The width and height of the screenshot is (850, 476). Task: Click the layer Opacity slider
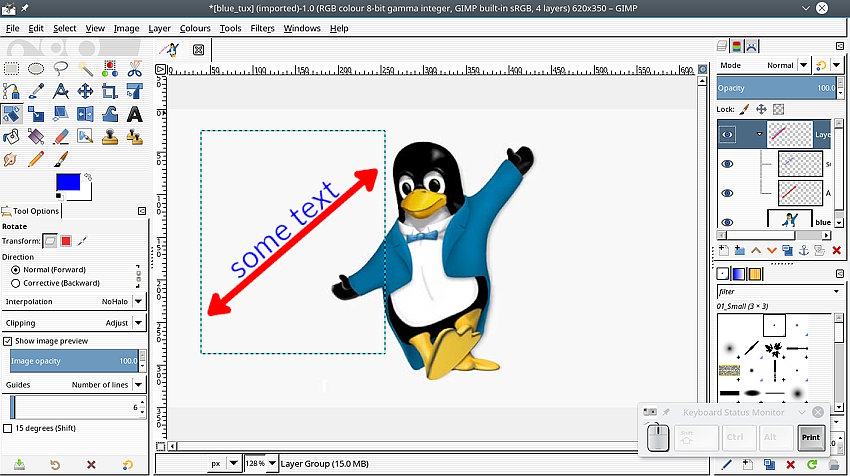pyautogui.click(x=777, y=88)
